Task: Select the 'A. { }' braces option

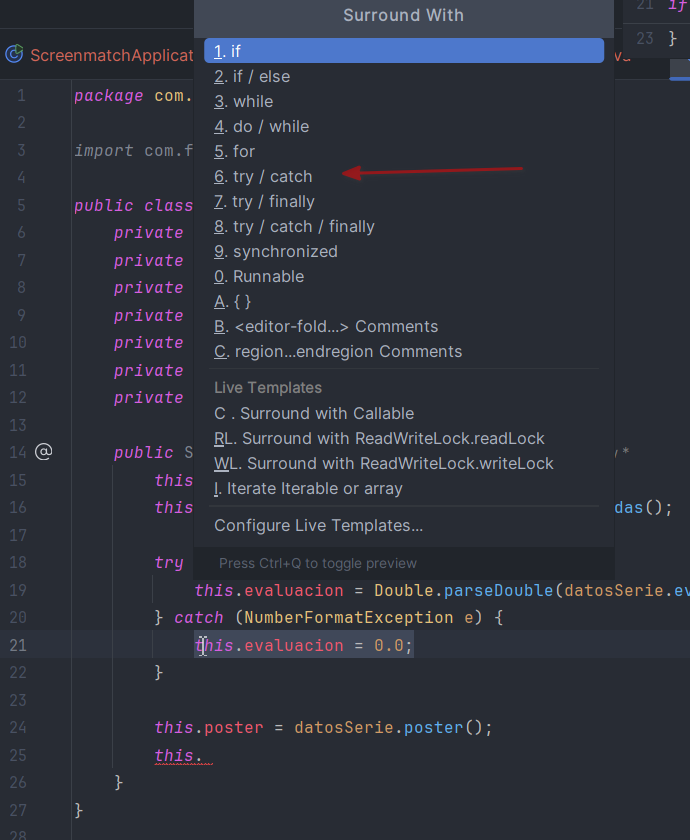Action: [x=404, y=302]
